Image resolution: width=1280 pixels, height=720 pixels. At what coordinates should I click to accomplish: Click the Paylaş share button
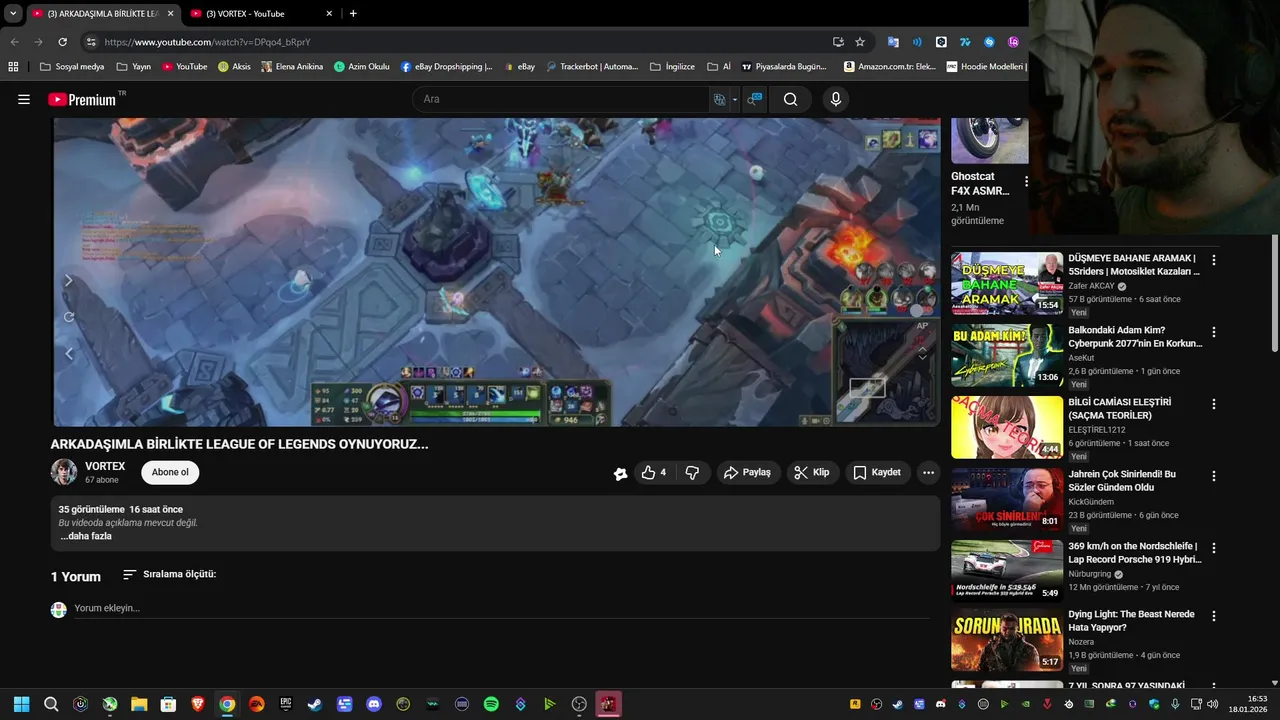click(747, 473)
